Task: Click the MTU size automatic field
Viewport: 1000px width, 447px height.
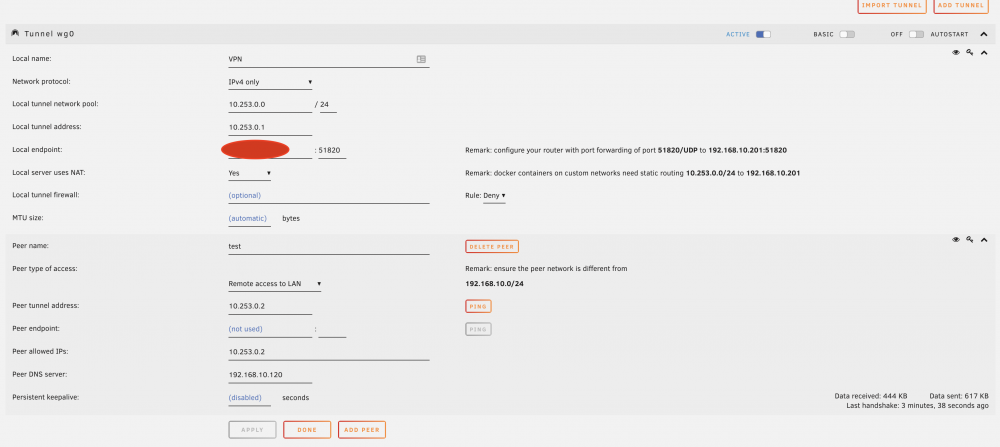Action: (249, 218)
